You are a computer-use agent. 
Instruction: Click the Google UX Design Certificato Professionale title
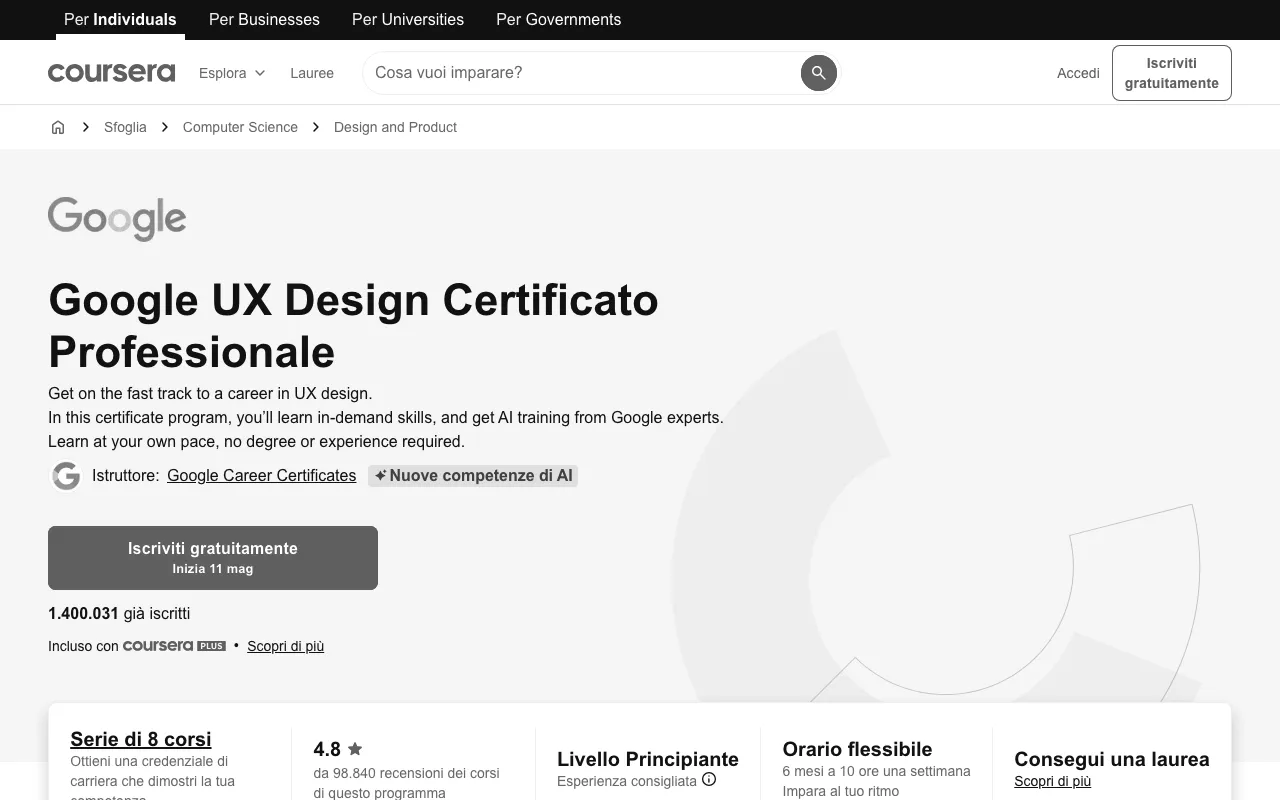pos(353,326)
